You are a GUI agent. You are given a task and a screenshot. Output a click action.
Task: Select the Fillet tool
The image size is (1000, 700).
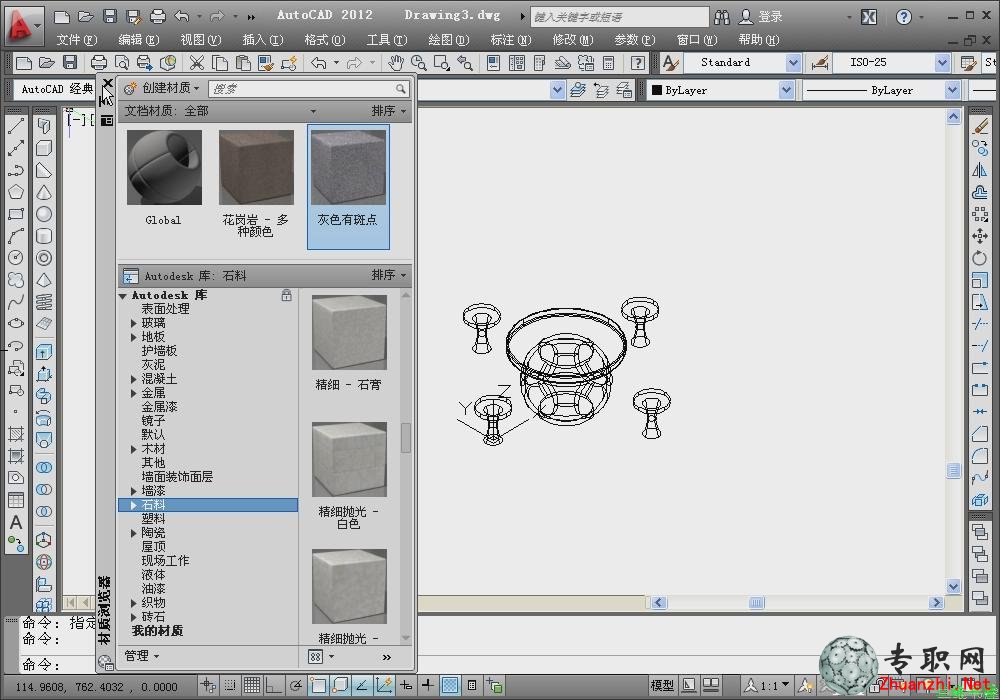980,456
